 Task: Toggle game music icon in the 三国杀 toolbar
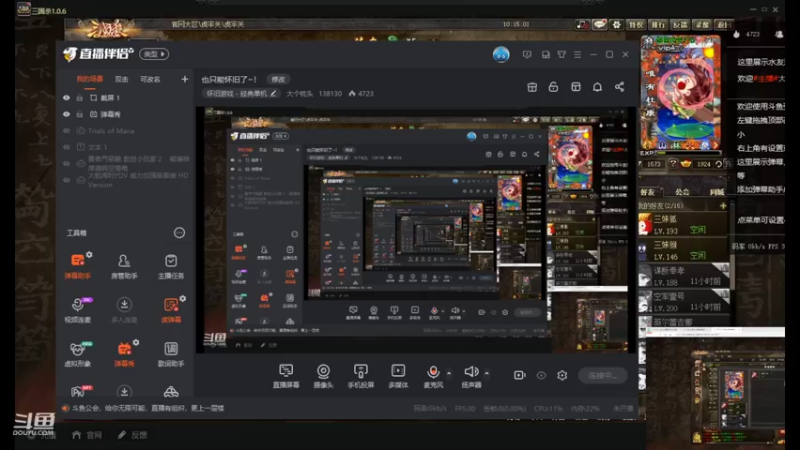pyautogui.click(x=582, y=24)
